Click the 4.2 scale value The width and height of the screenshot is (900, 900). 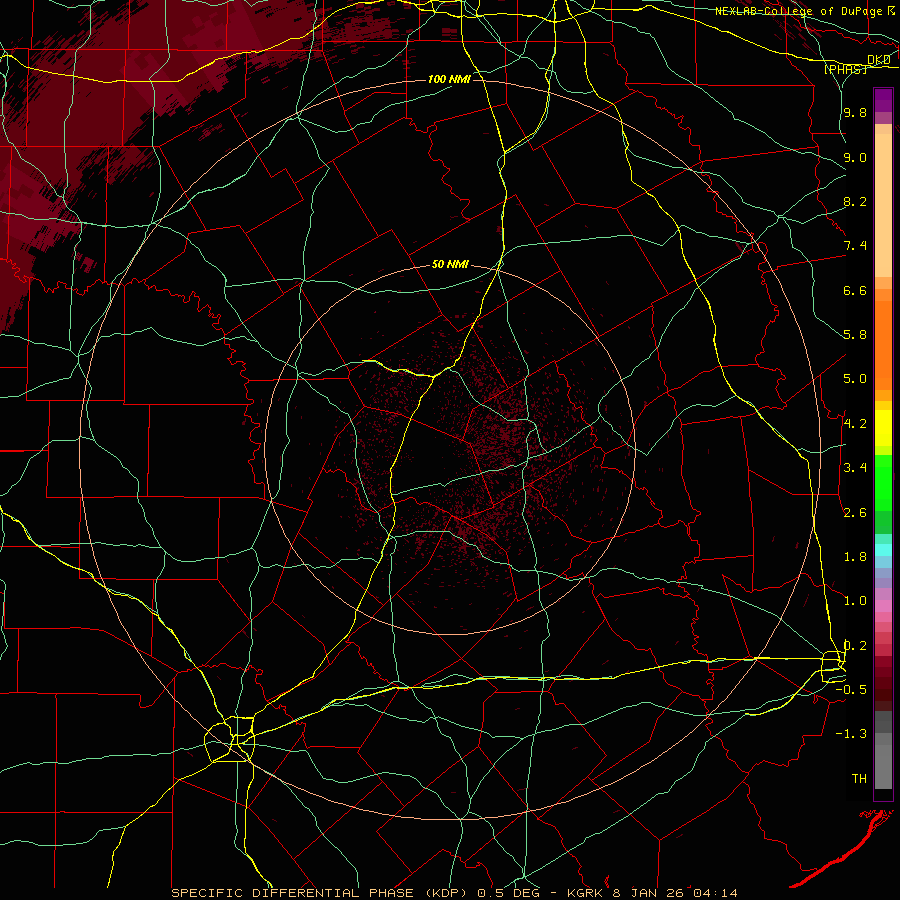[855, 424]
